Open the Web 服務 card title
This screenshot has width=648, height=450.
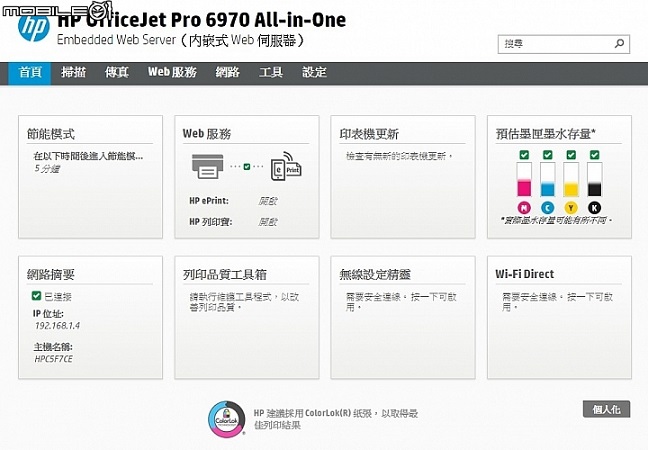click(207, 134)
